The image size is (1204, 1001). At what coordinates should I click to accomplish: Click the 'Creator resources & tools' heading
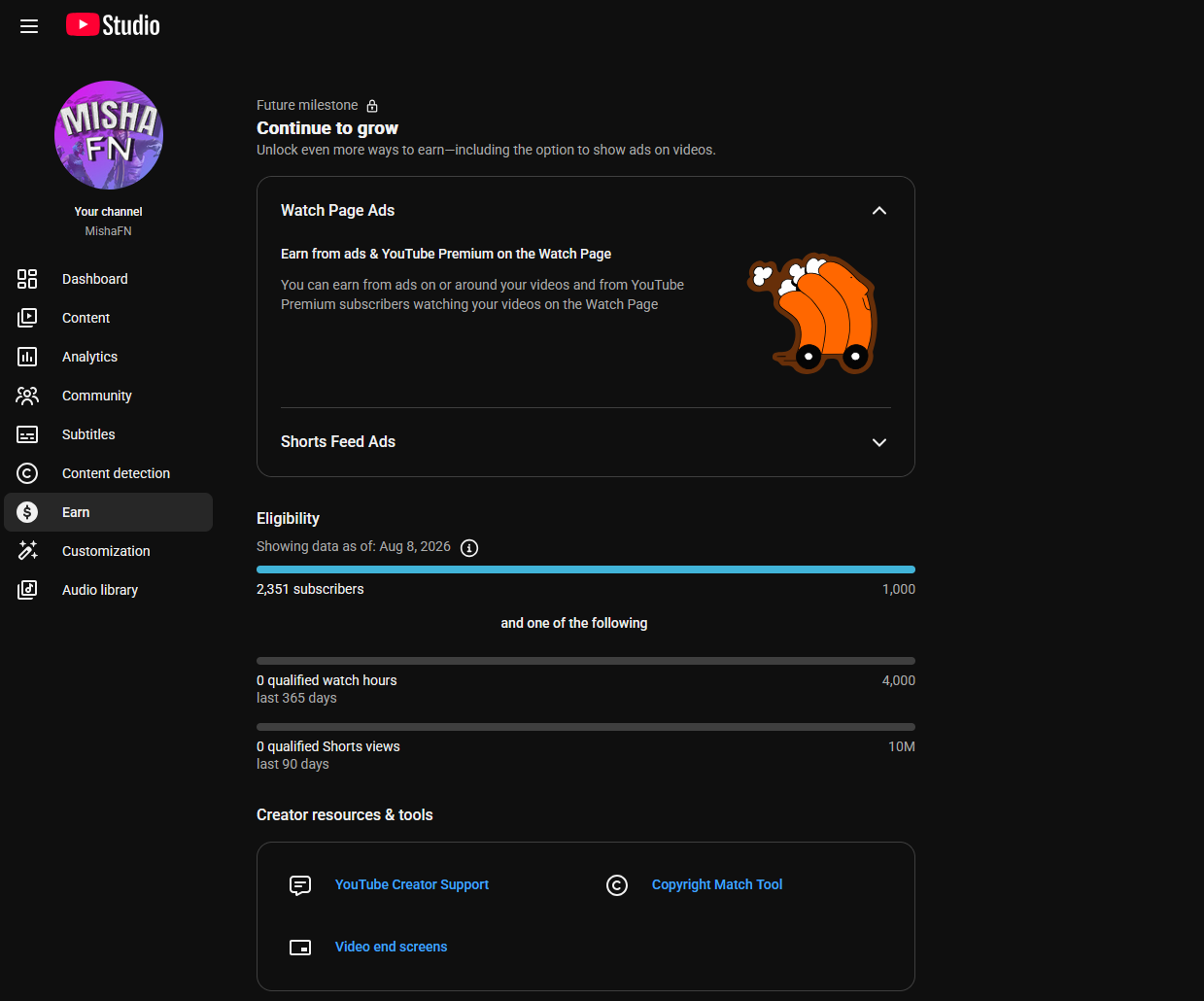click(345, 814)
